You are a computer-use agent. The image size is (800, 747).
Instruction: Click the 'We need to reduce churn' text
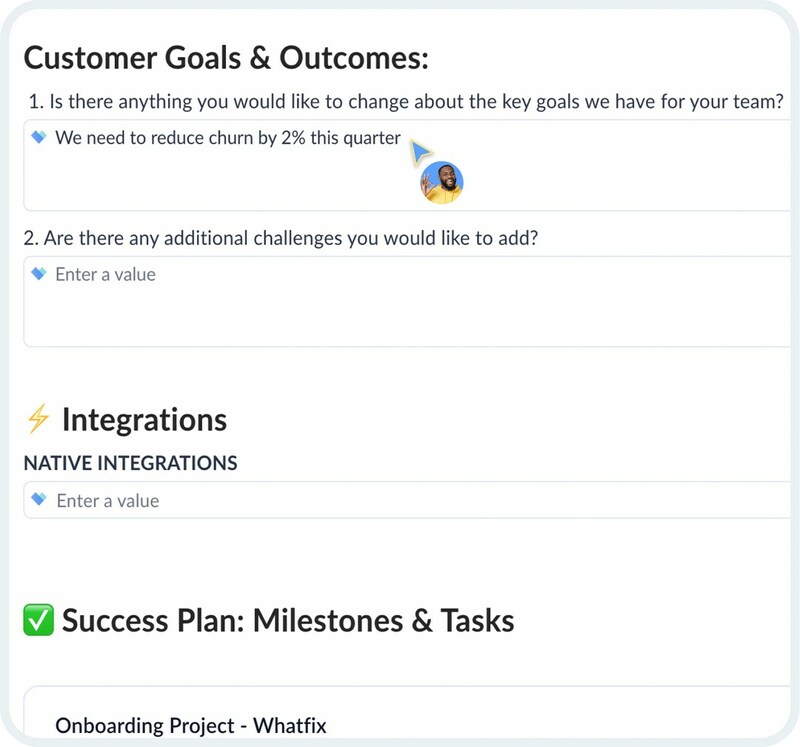228,138
